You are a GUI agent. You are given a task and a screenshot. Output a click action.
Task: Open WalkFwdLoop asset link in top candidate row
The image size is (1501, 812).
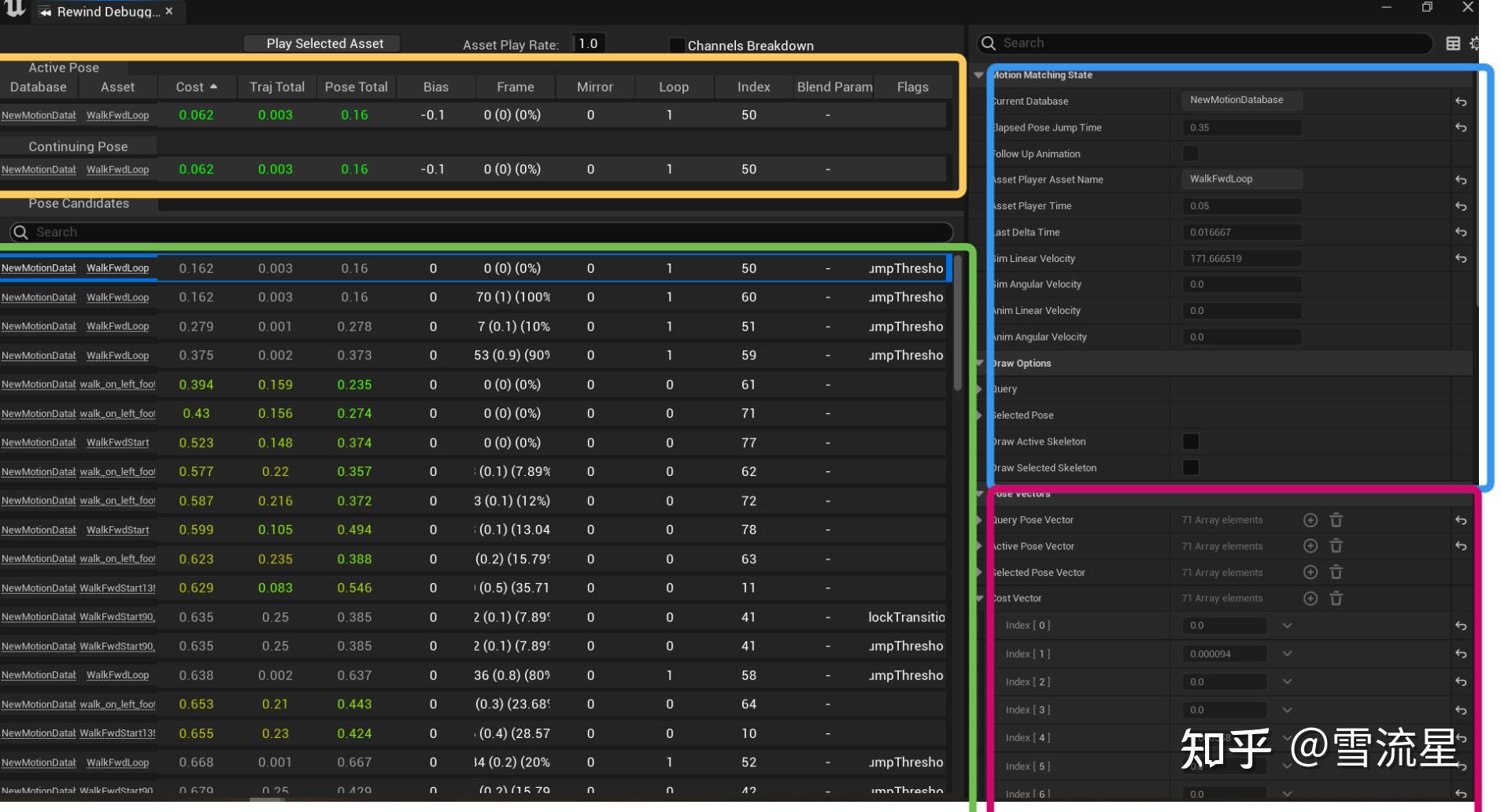click(x=118, y=268)
